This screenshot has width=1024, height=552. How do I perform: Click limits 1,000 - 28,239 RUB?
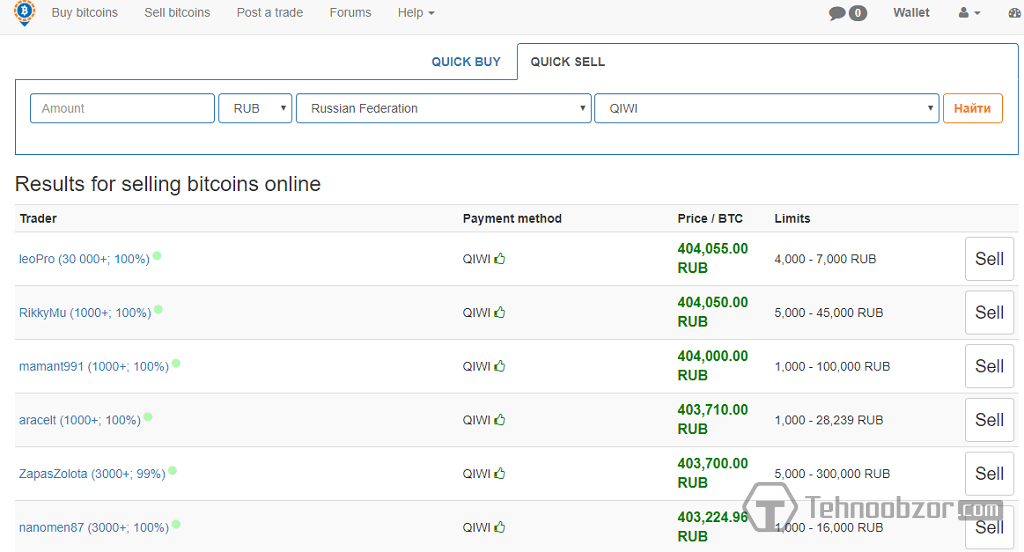coord(829,419)
